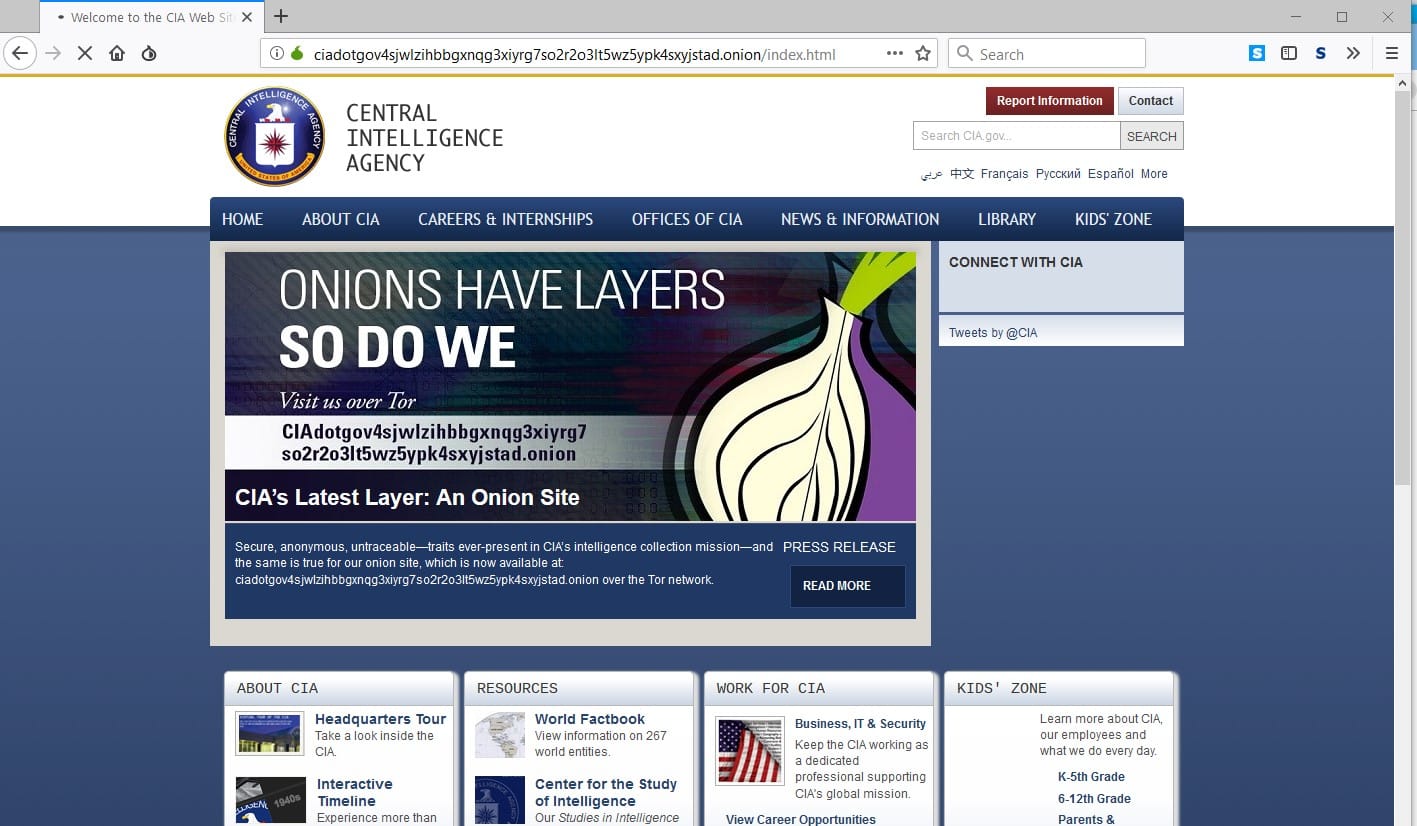Image resolution: width=1417 pixels, height=826 pixels.
Task: Click the Headquarters Tour thumbnail
Action: [x=270, y=733]
